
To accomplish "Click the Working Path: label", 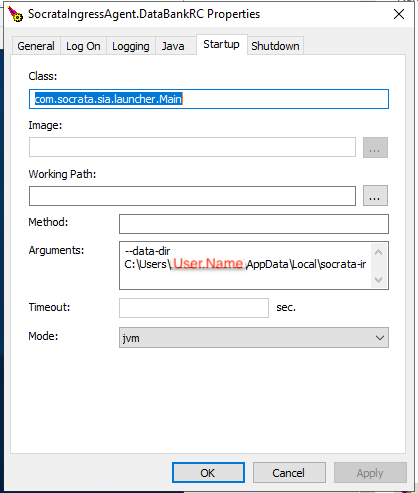I will tap(62, 174).
